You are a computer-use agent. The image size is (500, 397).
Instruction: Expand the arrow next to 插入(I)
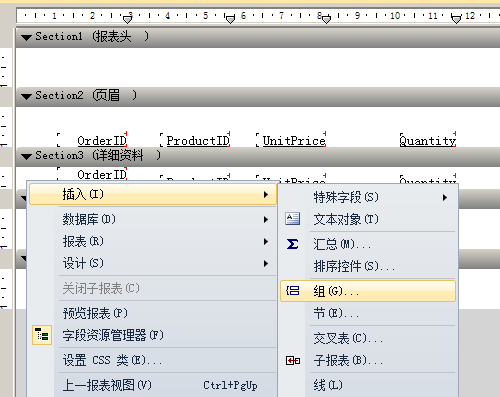(266, 194)
